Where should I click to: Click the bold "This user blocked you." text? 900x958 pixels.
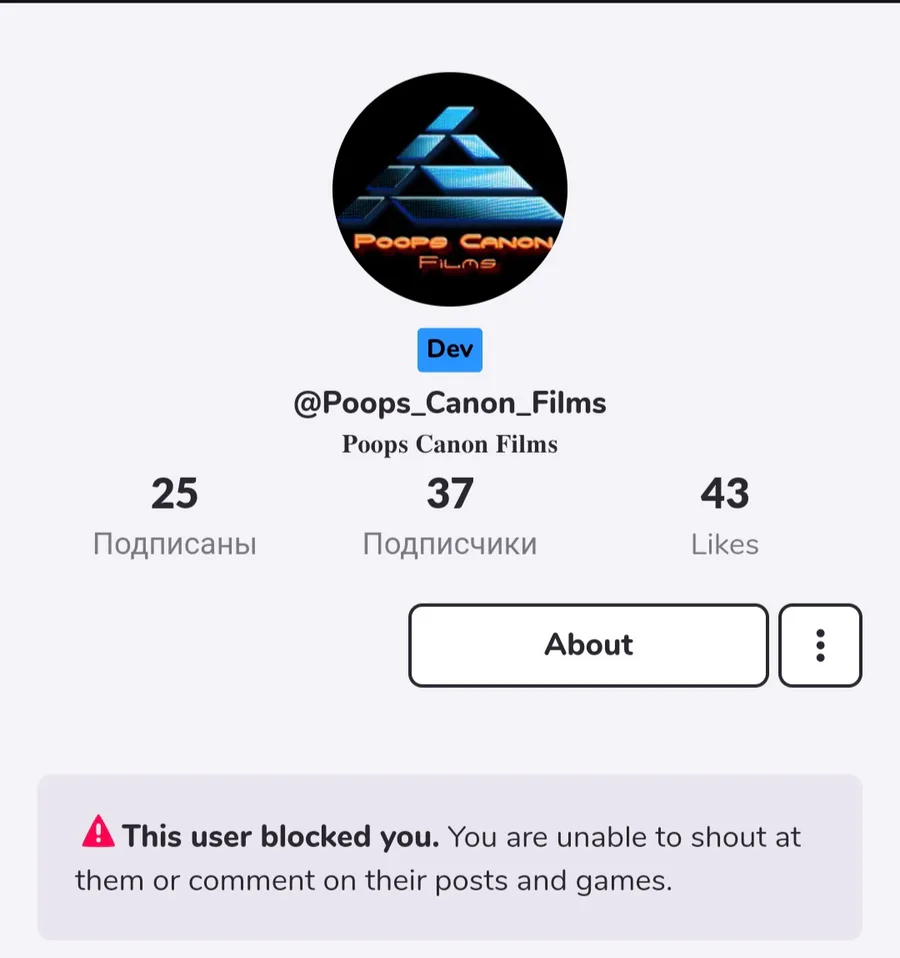(280, 836)
